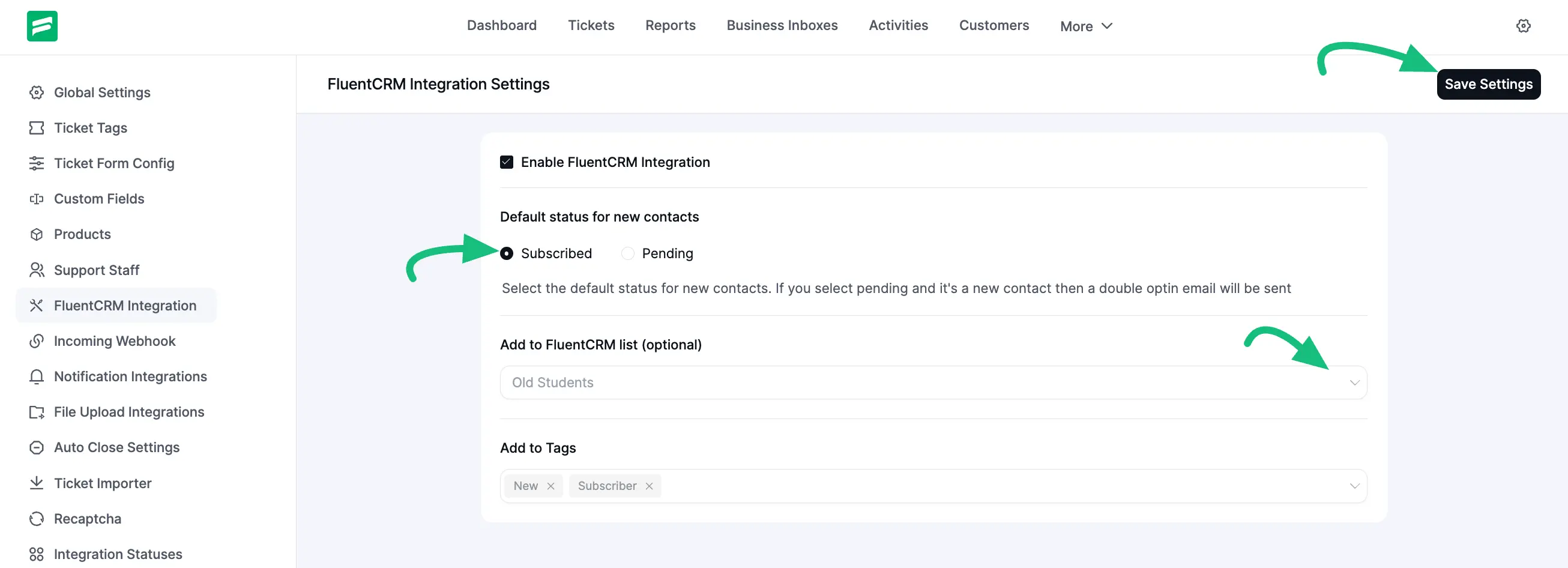Image resolution: width=1568 pixels, height=568 pixels.
Task: Click the Save Settings button
Action: click(1488, 84)
